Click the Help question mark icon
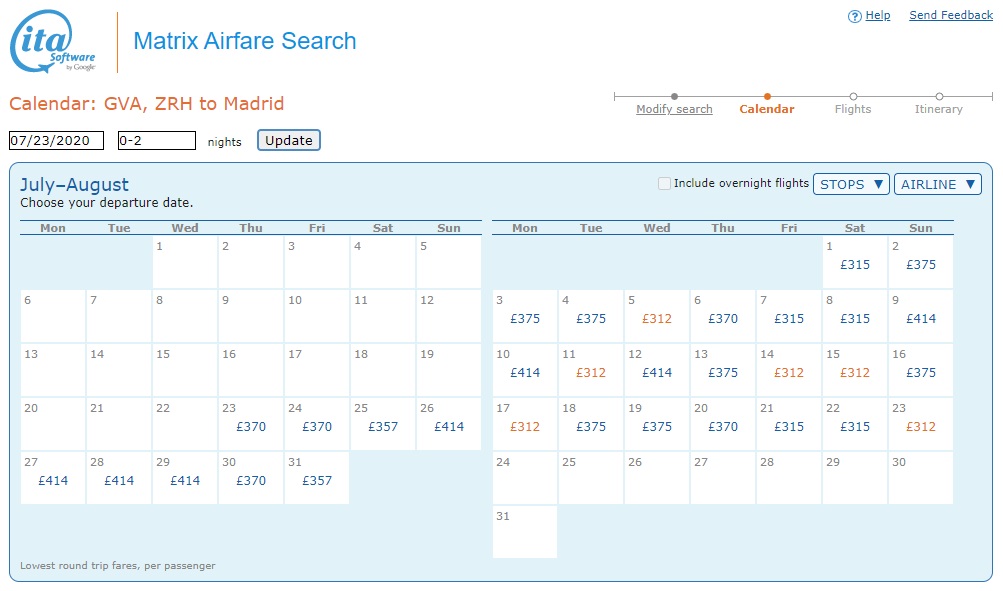 click(x=854, y=16)
